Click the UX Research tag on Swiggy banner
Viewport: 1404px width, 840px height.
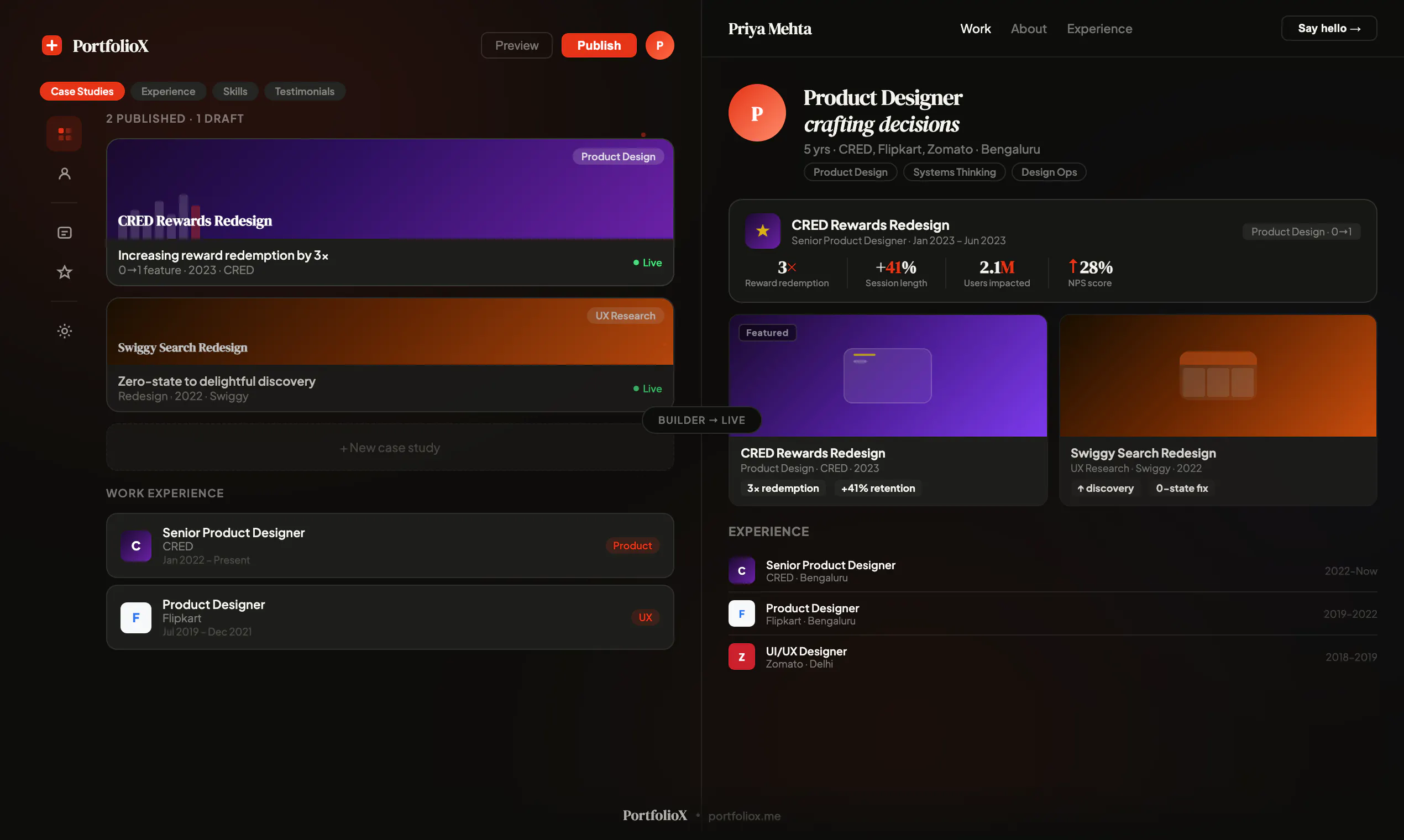(625, 316)
